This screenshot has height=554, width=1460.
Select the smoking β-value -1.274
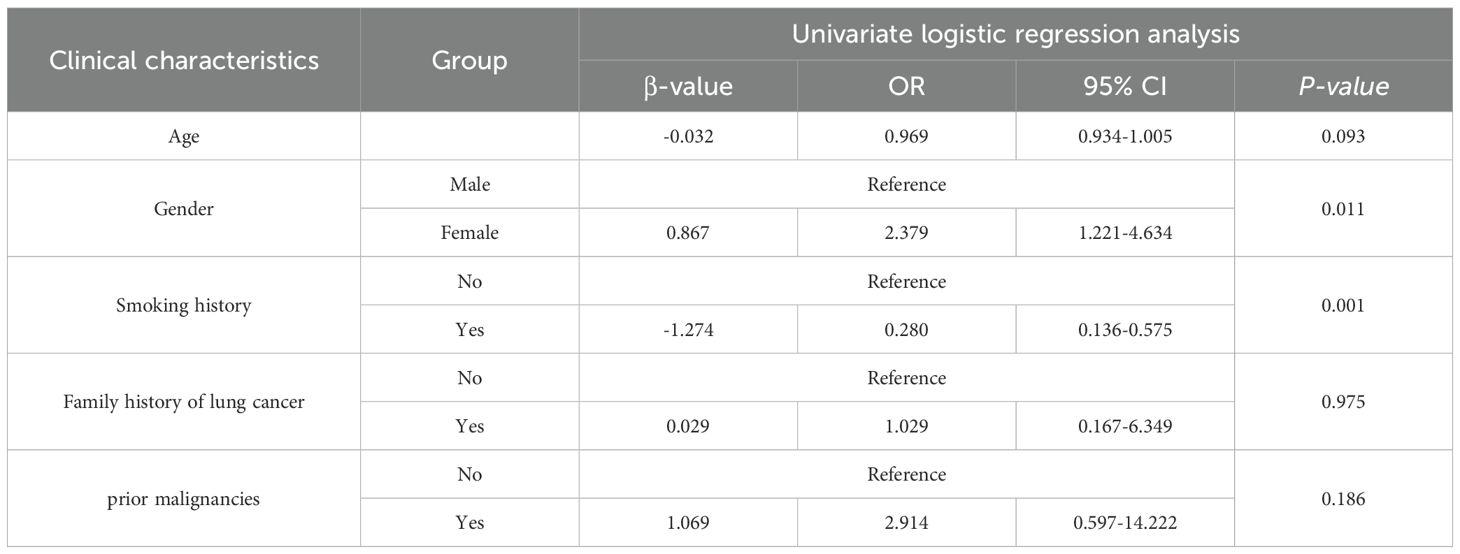point(688,330)
